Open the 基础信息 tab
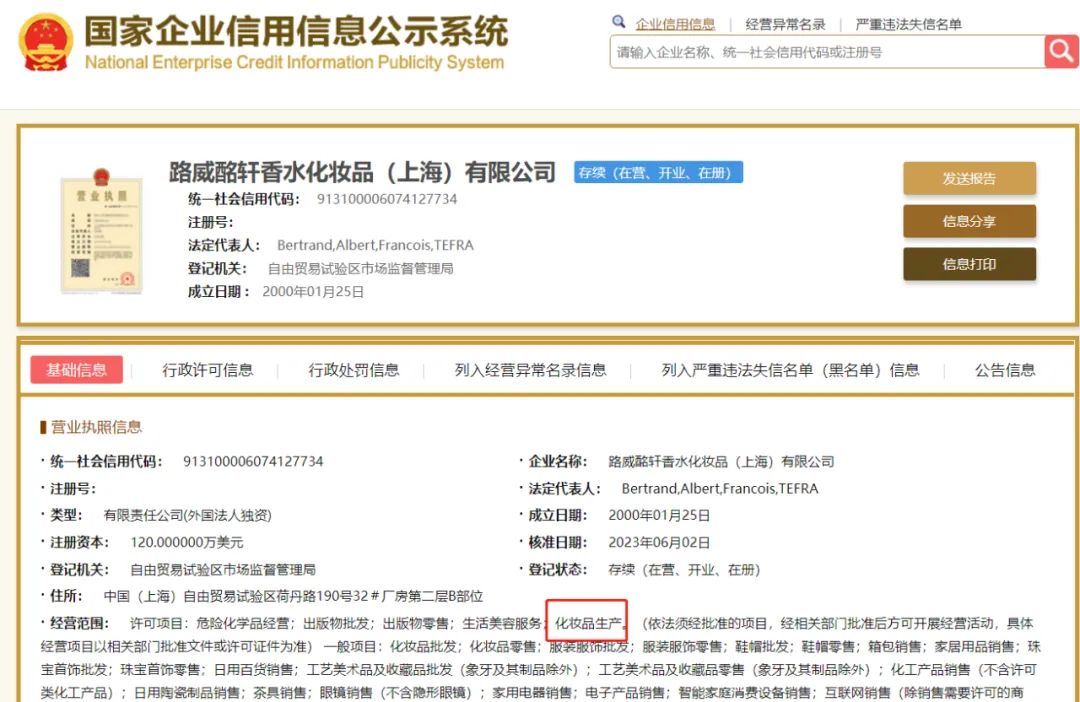Screen dimensions: 1080x702 coord(76,370)
